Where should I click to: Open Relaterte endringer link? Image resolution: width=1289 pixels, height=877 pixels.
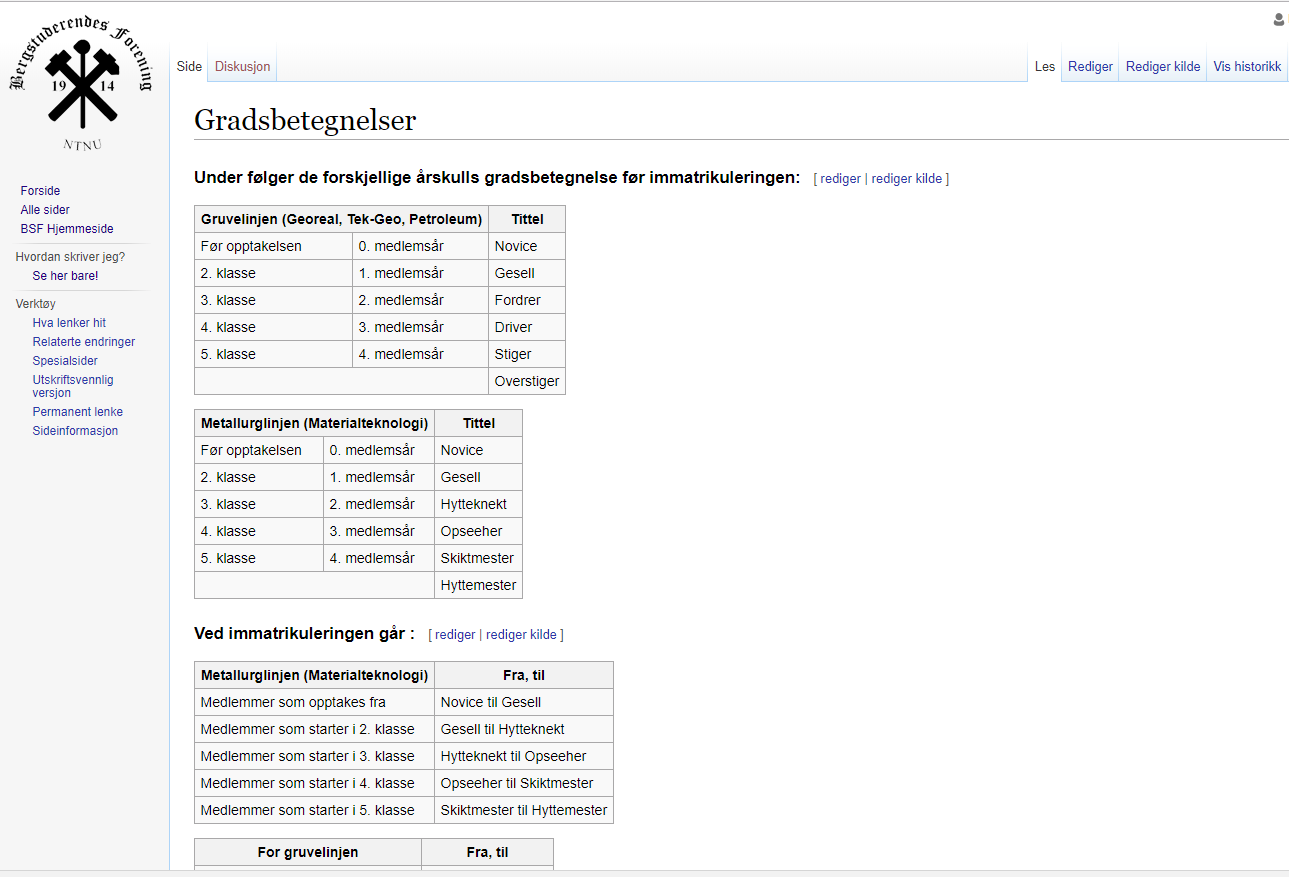83,342
